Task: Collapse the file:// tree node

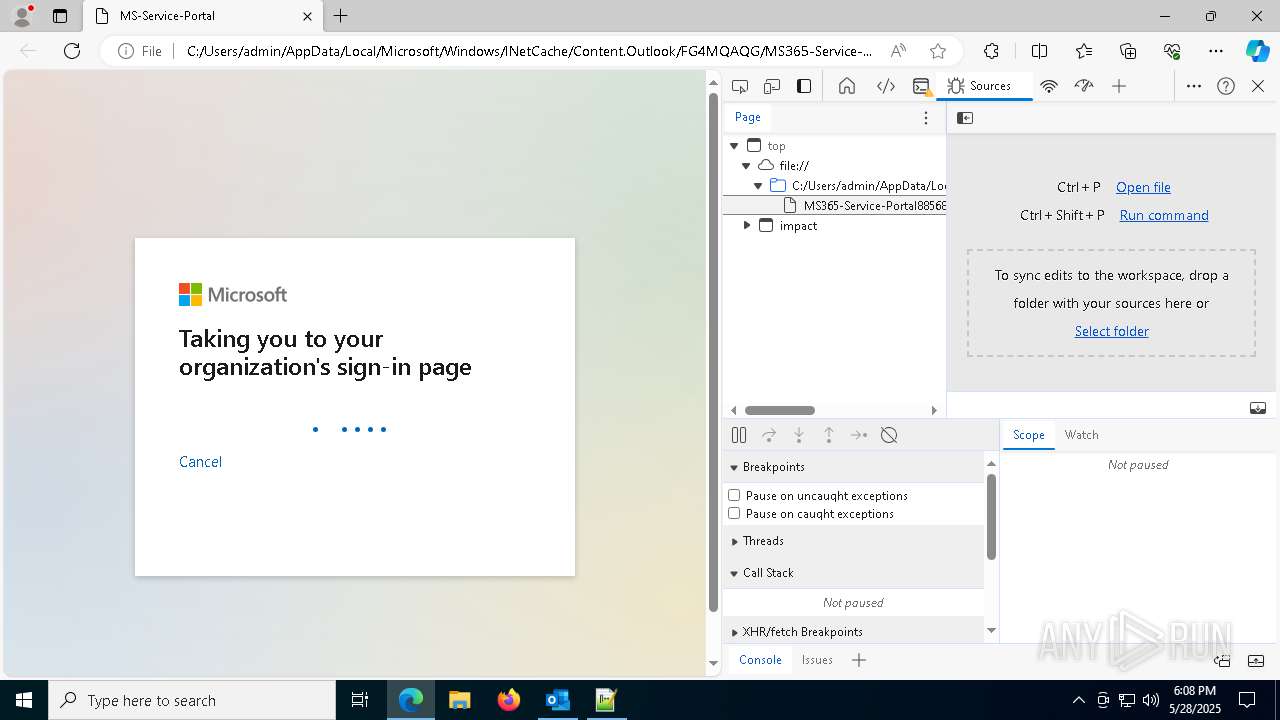Action: (746, 166)
